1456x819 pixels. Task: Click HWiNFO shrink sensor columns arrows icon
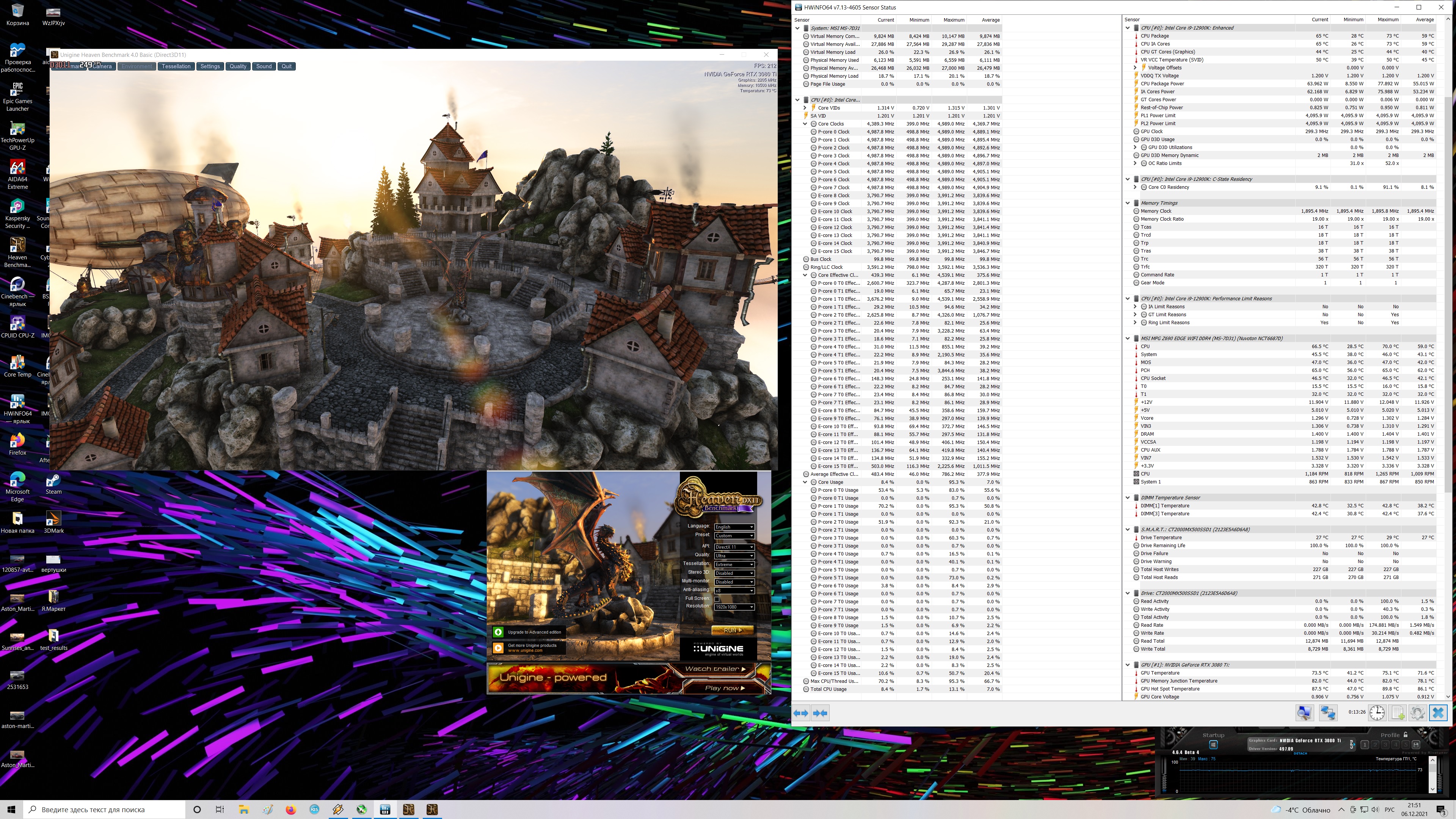click(x=820, y=713)
